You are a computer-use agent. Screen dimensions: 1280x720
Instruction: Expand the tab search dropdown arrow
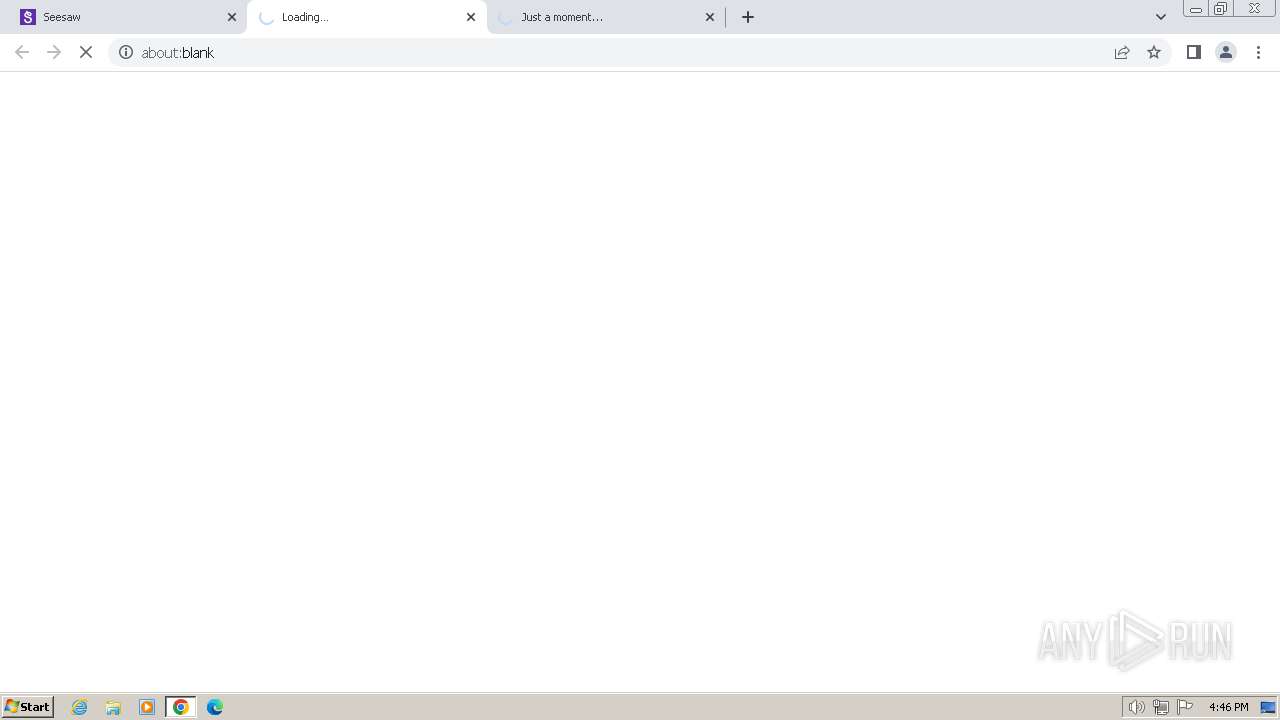tap(1161, 17)
